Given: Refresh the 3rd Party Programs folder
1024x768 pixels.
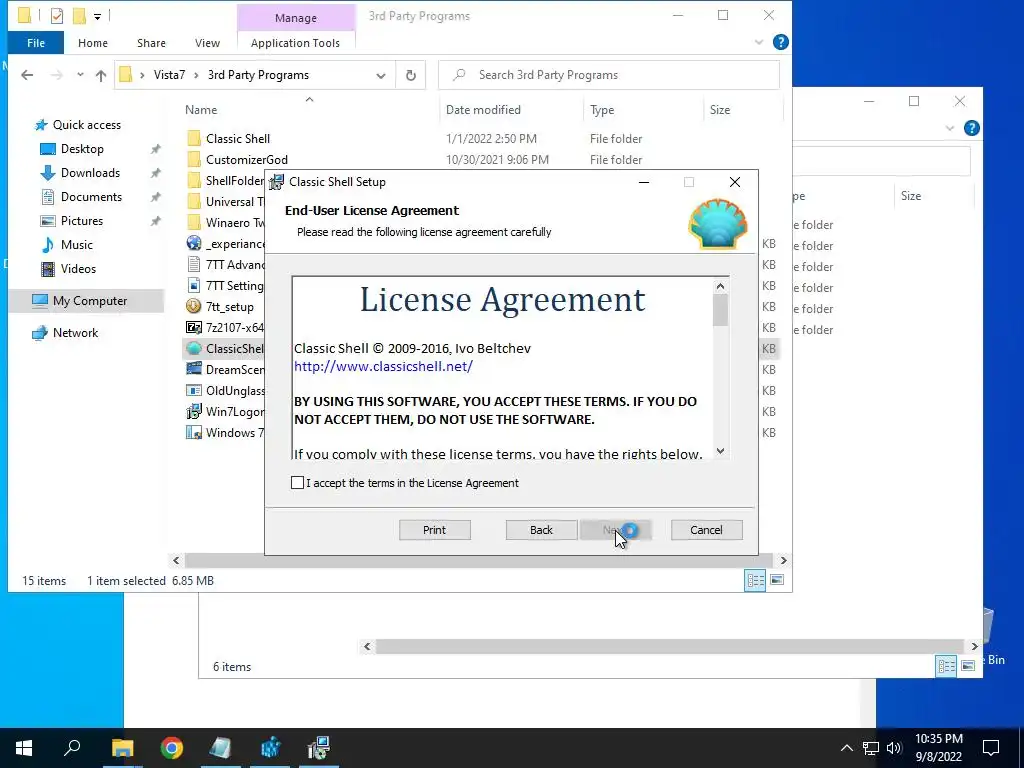Looking at the screenshot, I should (411, 75).
